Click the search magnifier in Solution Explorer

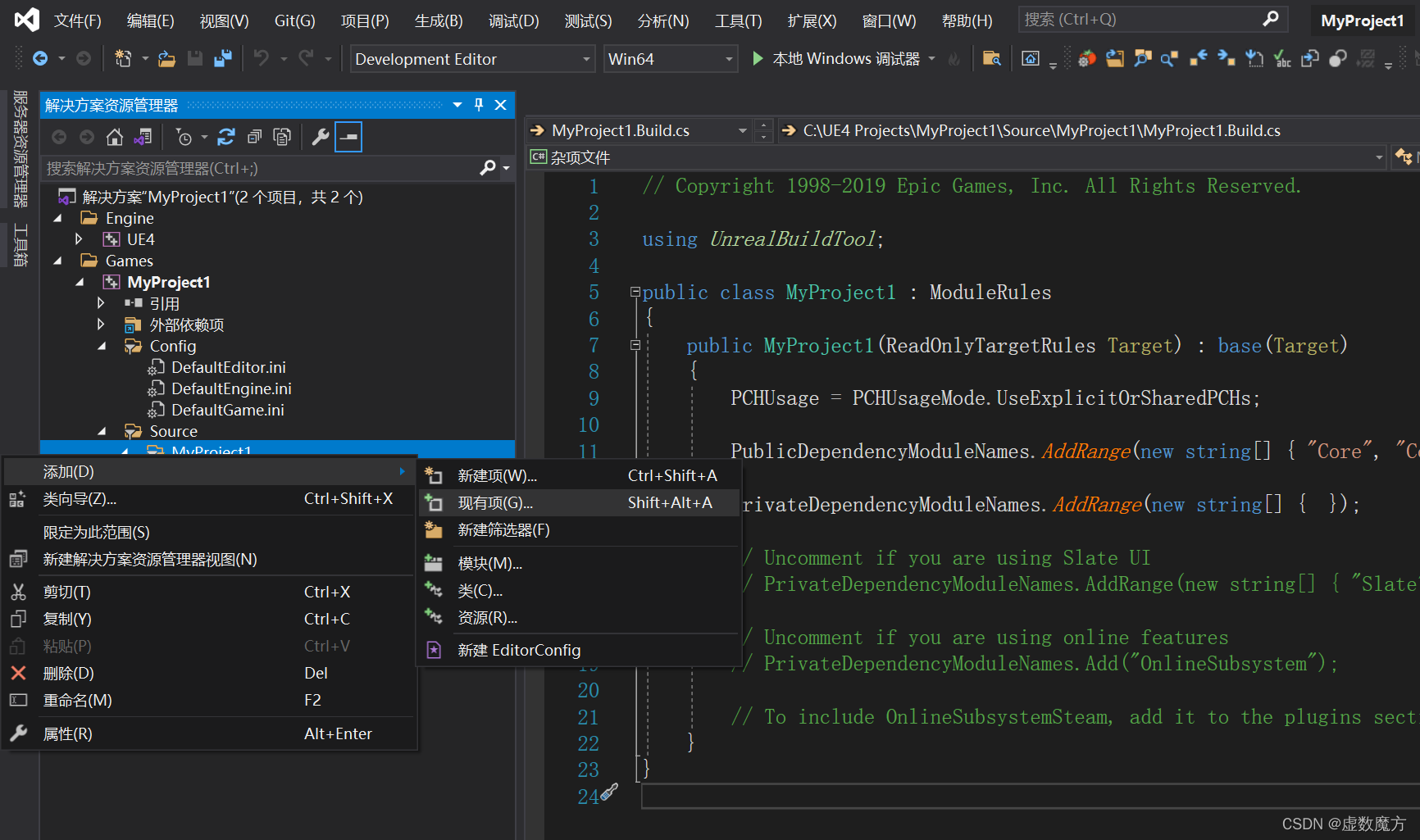(x=488, y=168)
